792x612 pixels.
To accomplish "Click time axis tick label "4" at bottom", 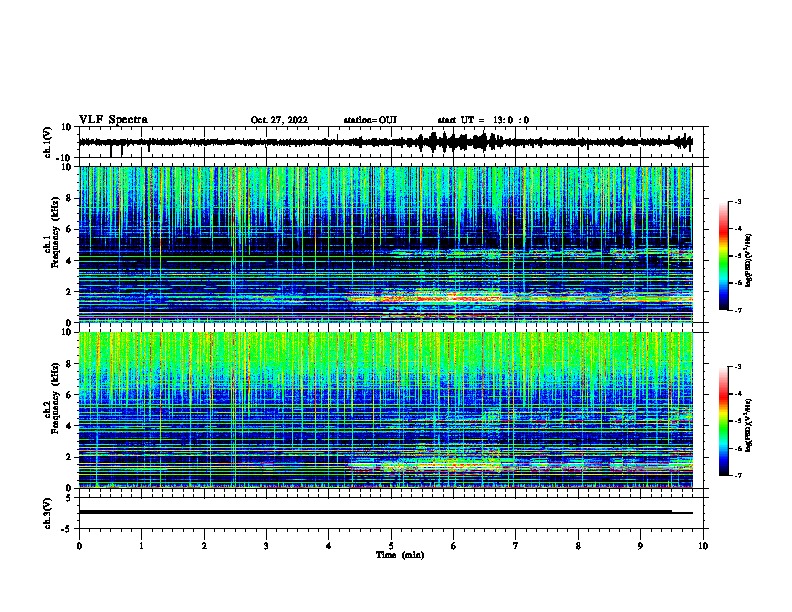I will tap(329, 546).
